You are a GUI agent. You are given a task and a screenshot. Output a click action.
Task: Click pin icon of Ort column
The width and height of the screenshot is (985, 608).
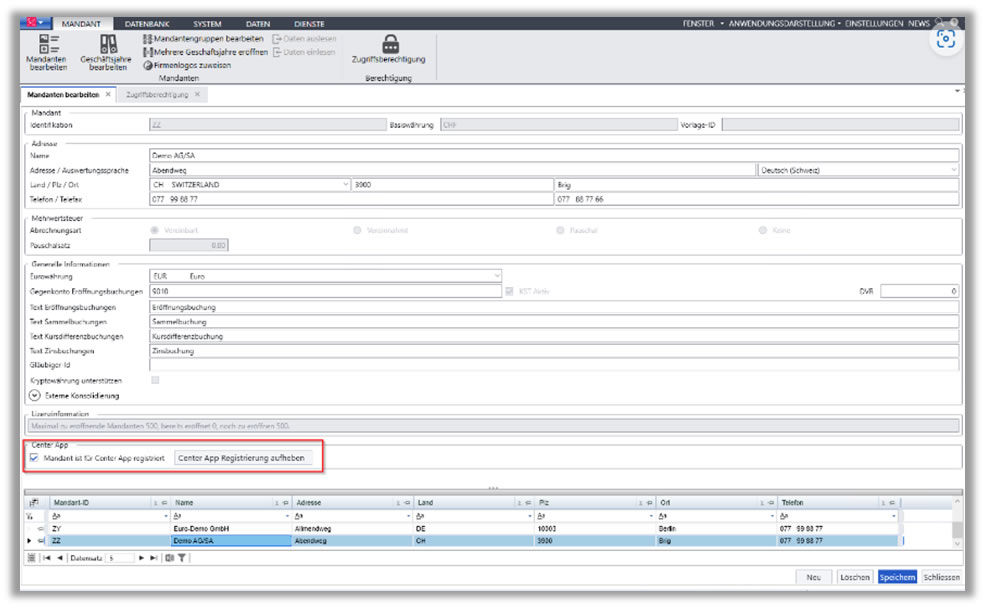click(771, 503)
